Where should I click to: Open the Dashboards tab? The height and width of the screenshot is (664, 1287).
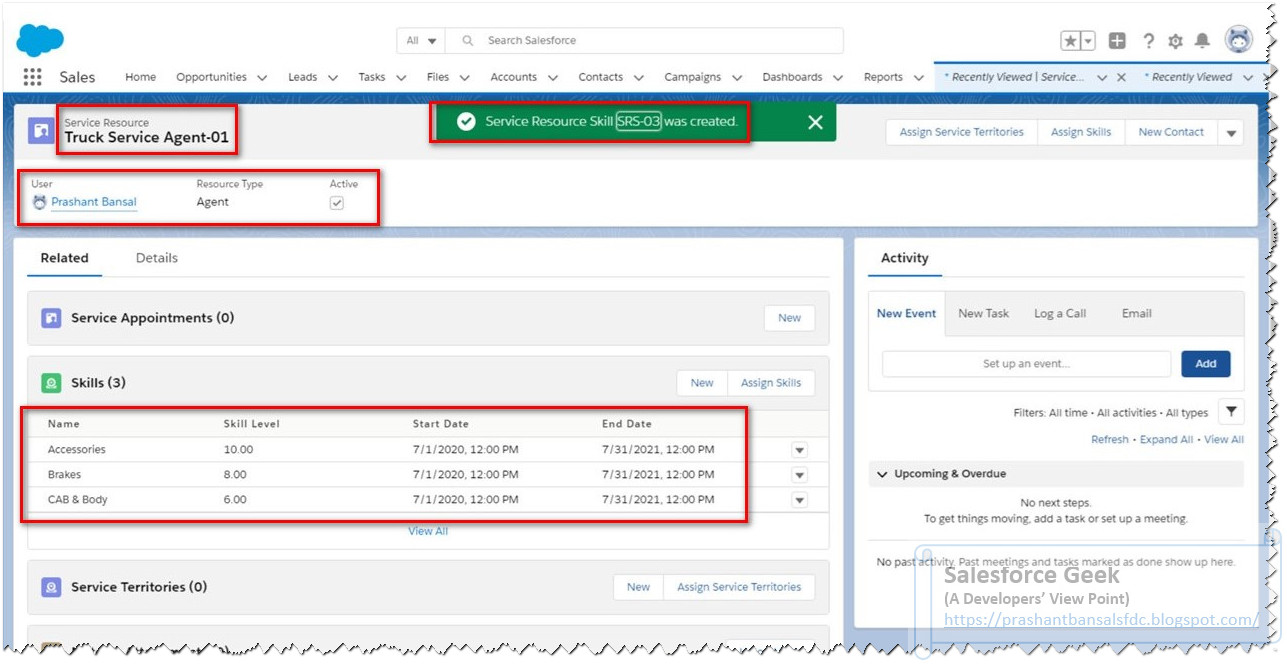pyautogui.click(x=792, y=77)
